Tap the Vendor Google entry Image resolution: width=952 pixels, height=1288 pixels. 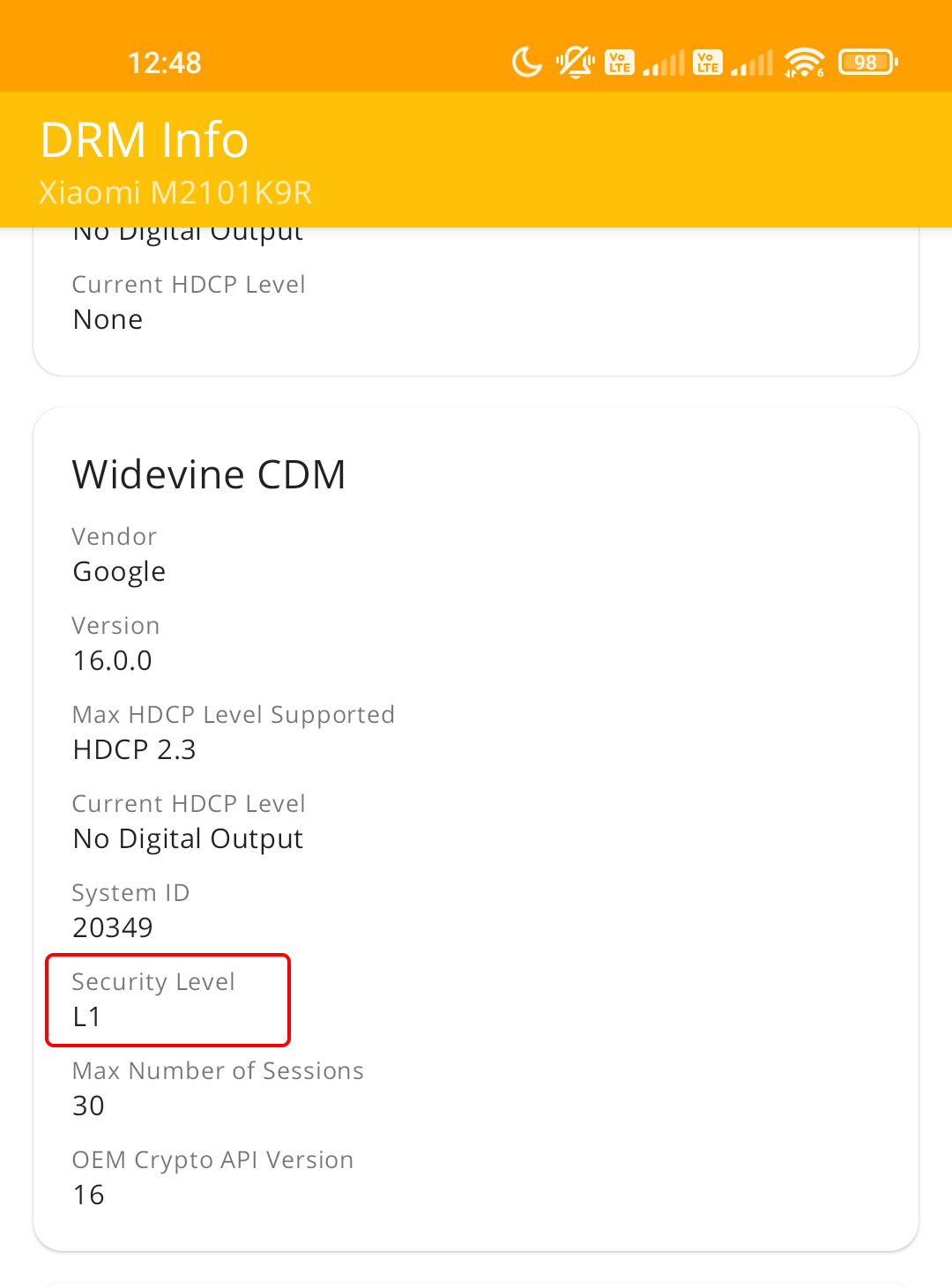point(119,555)
